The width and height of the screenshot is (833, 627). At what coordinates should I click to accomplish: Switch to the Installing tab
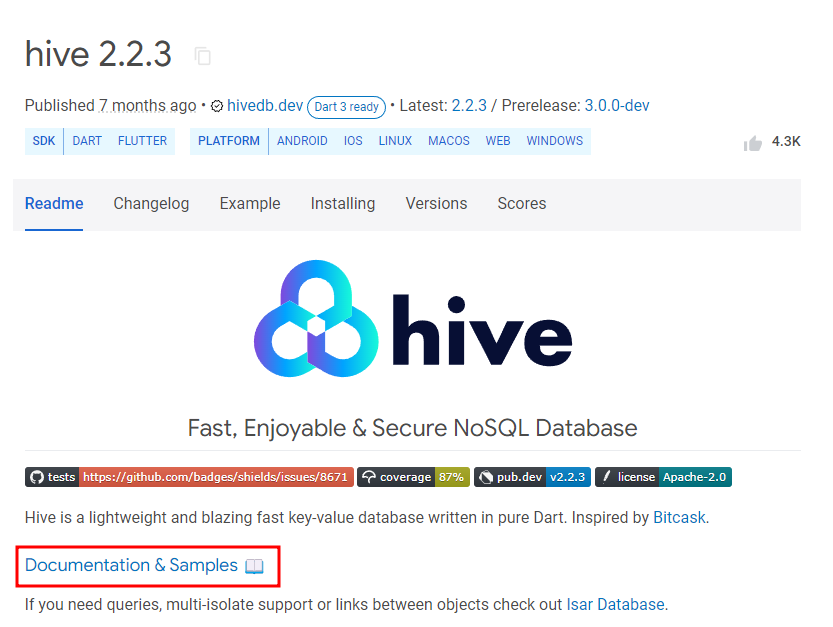point(343,204)
